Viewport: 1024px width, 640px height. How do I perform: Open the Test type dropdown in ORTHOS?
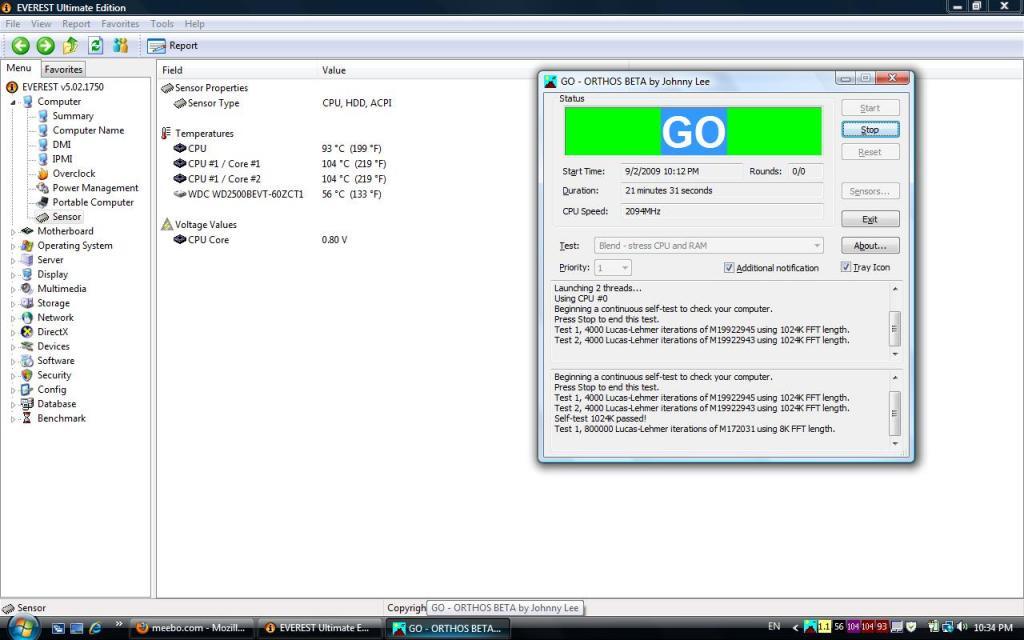(x=708, y=246)
